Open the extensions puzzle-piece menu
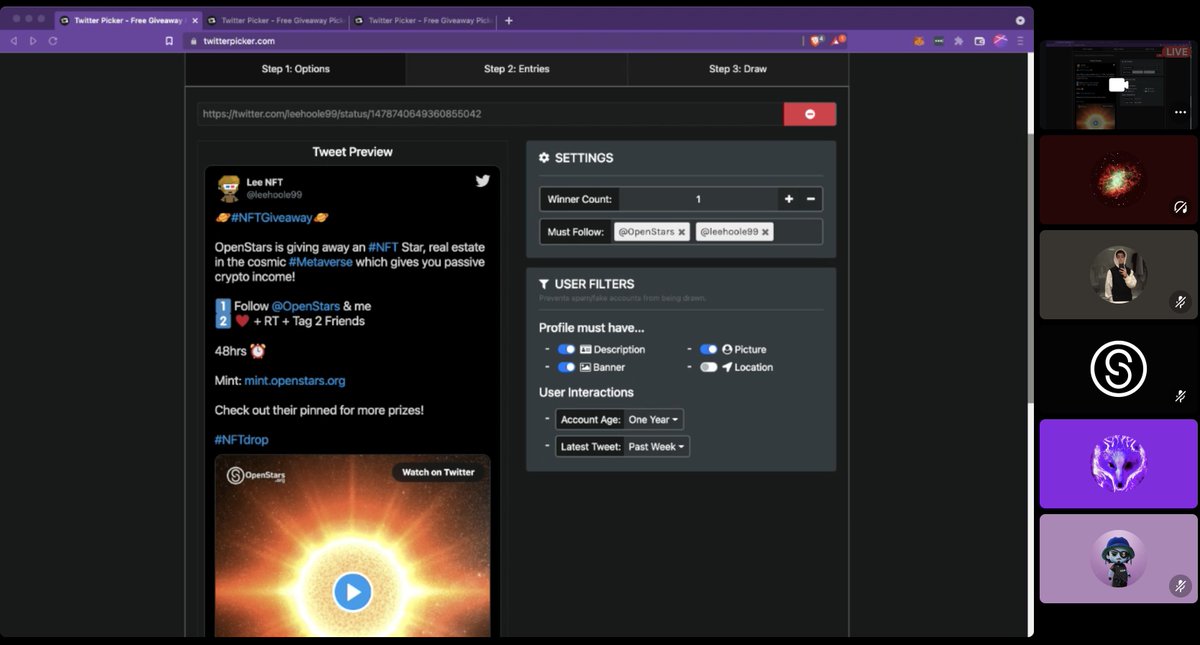Screen dimensions: 1200x645 pyautogui.click(x=959, y=41)
